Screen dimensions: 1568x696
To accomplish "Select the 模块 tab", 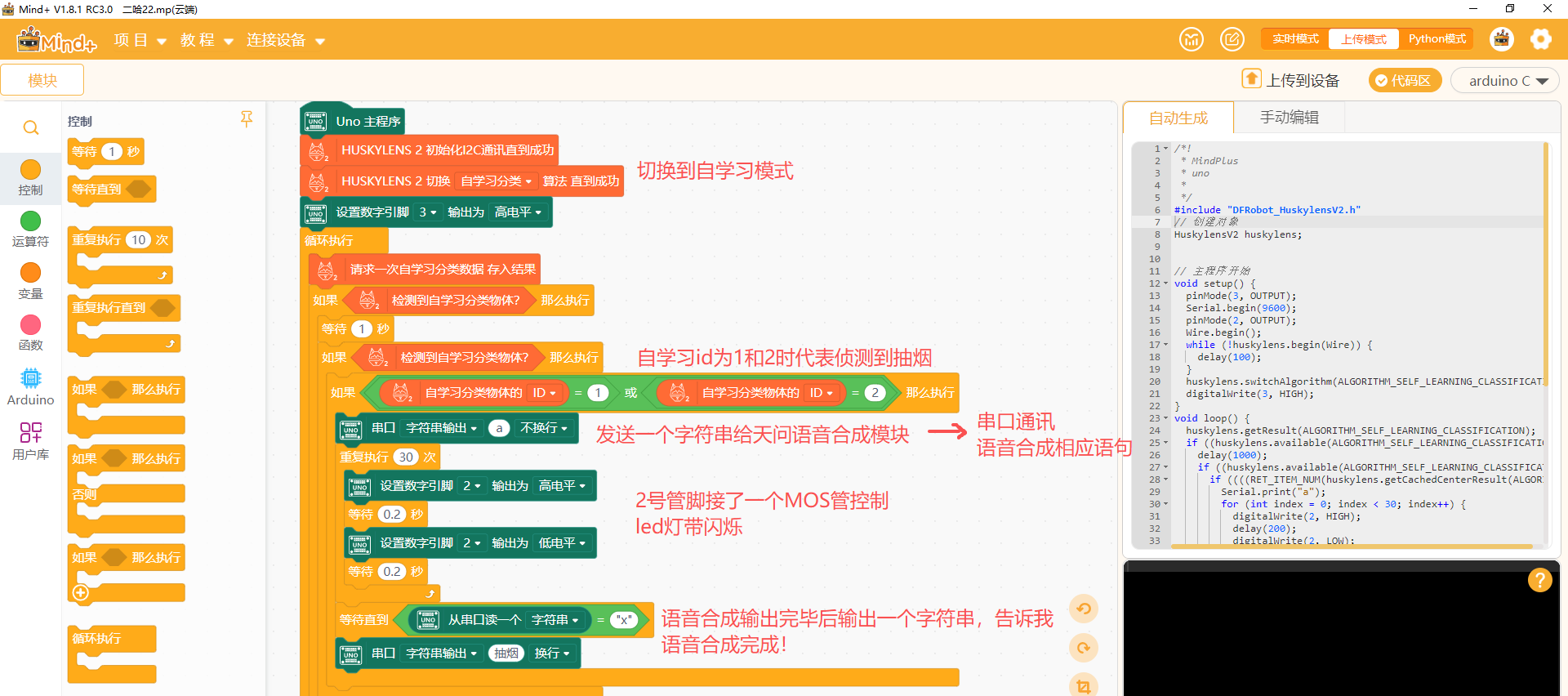I will 42,80.
